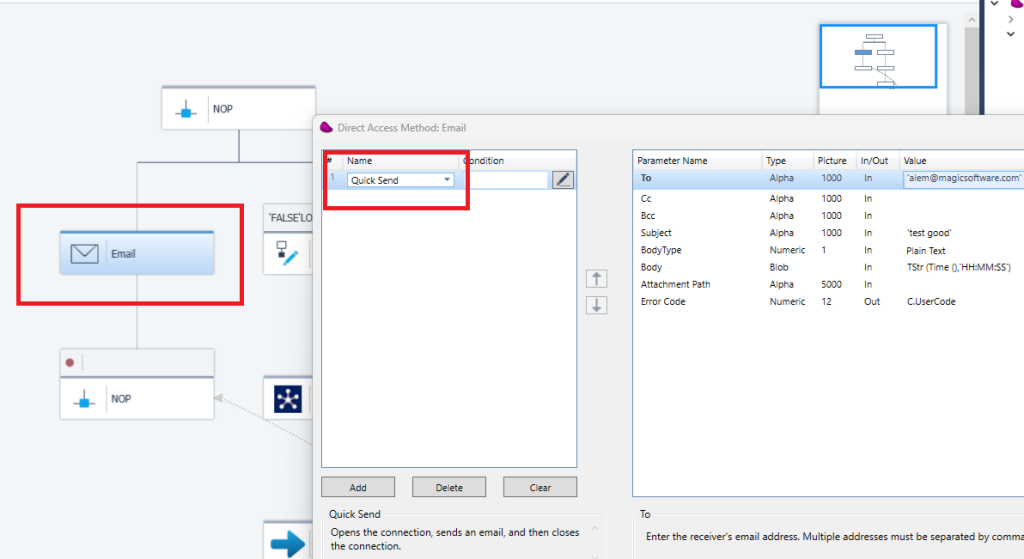The width and height of the screenshot is (1024, 559).
Task: Open the Quick Send method dropdown
Action: click(447, 180)
